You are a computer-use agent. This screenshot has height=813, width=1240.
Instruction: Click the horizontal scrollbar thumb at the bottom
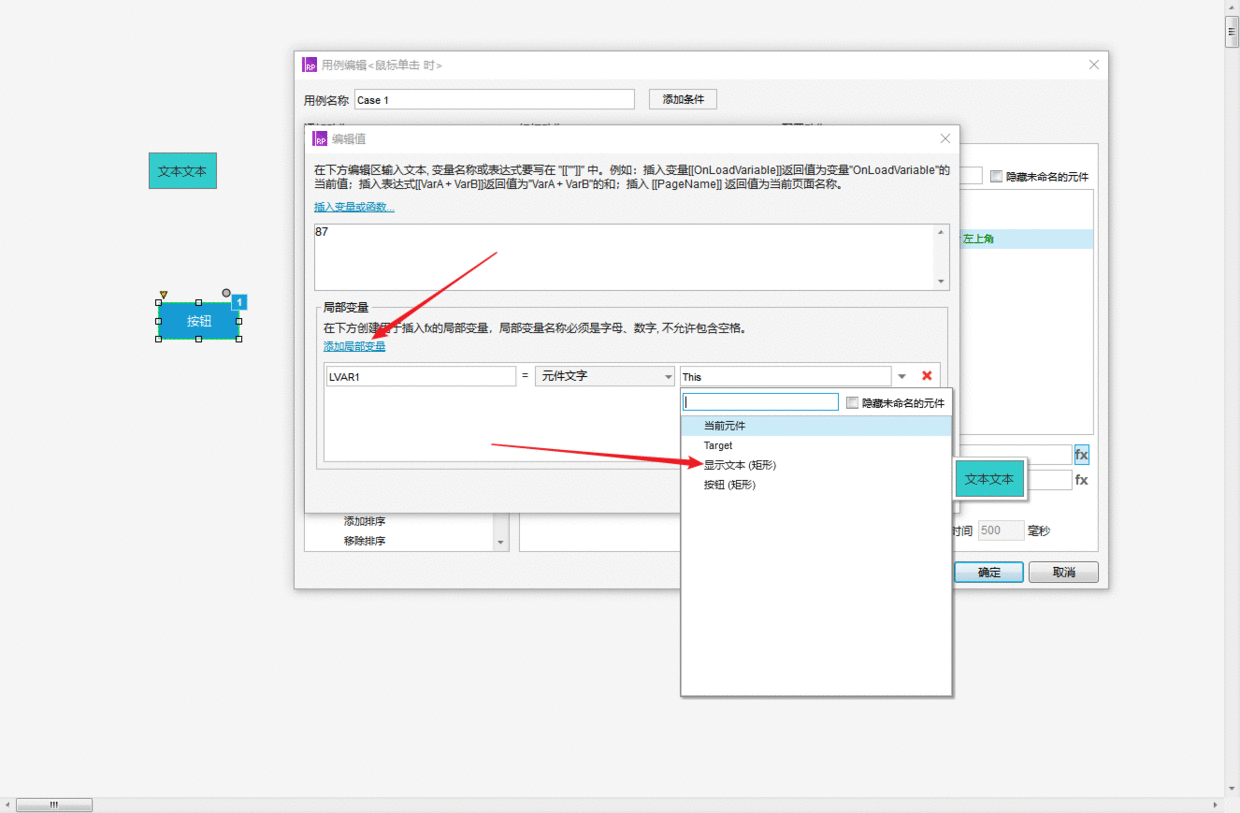(x=54, y=805)
